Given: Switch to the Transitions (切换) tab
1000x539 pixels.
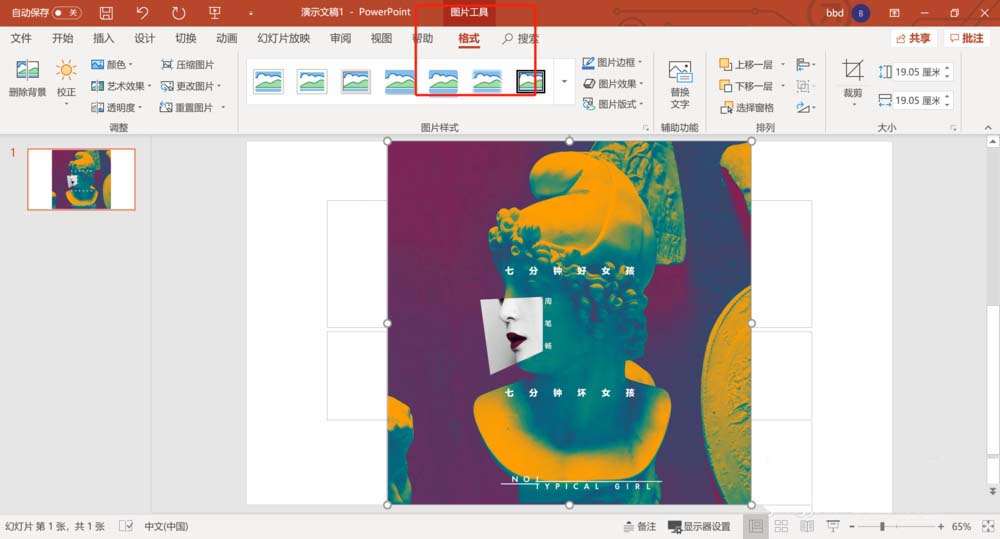Looking at the screenshot, I should (186, 38).
